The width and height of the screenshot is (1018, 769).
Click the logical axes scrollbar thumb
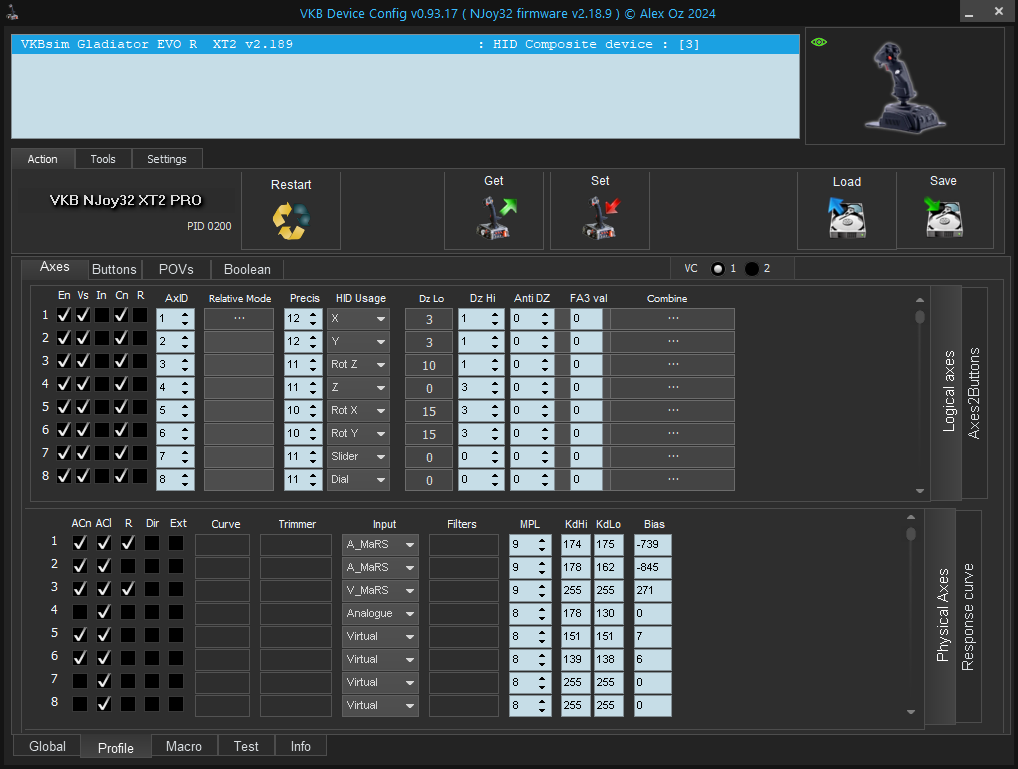click(919, 317)
